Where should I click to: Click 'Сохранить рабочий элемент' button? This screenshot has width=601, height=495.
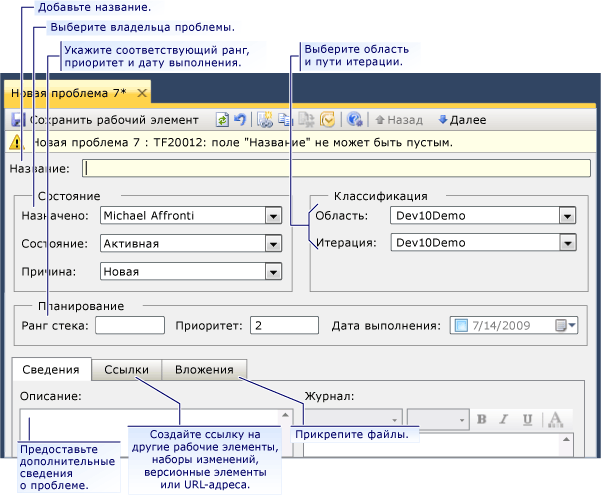(104, 120)
